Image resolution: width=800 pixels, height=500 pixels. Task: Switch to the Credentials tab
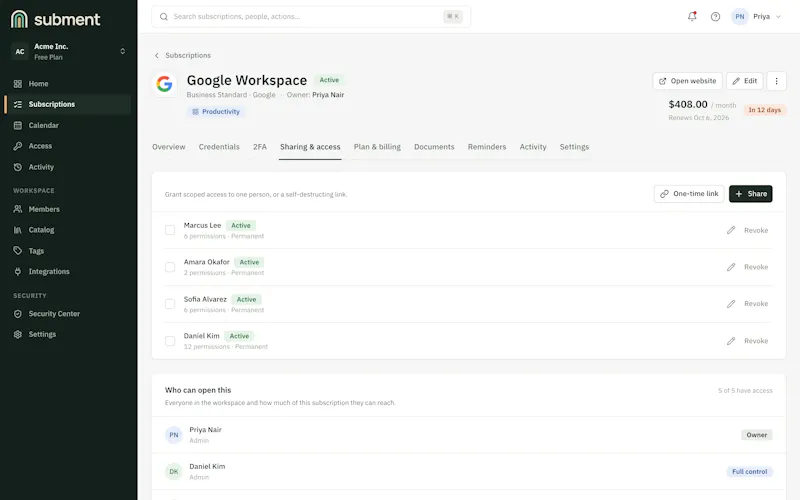(x=219, y=147)
